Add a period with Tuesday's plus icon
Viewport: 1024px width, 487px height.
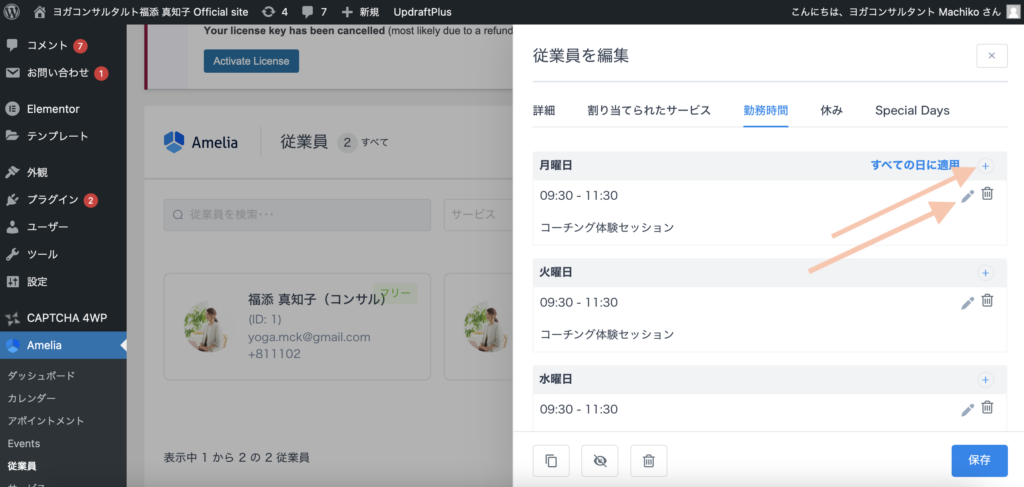(984, 273)
